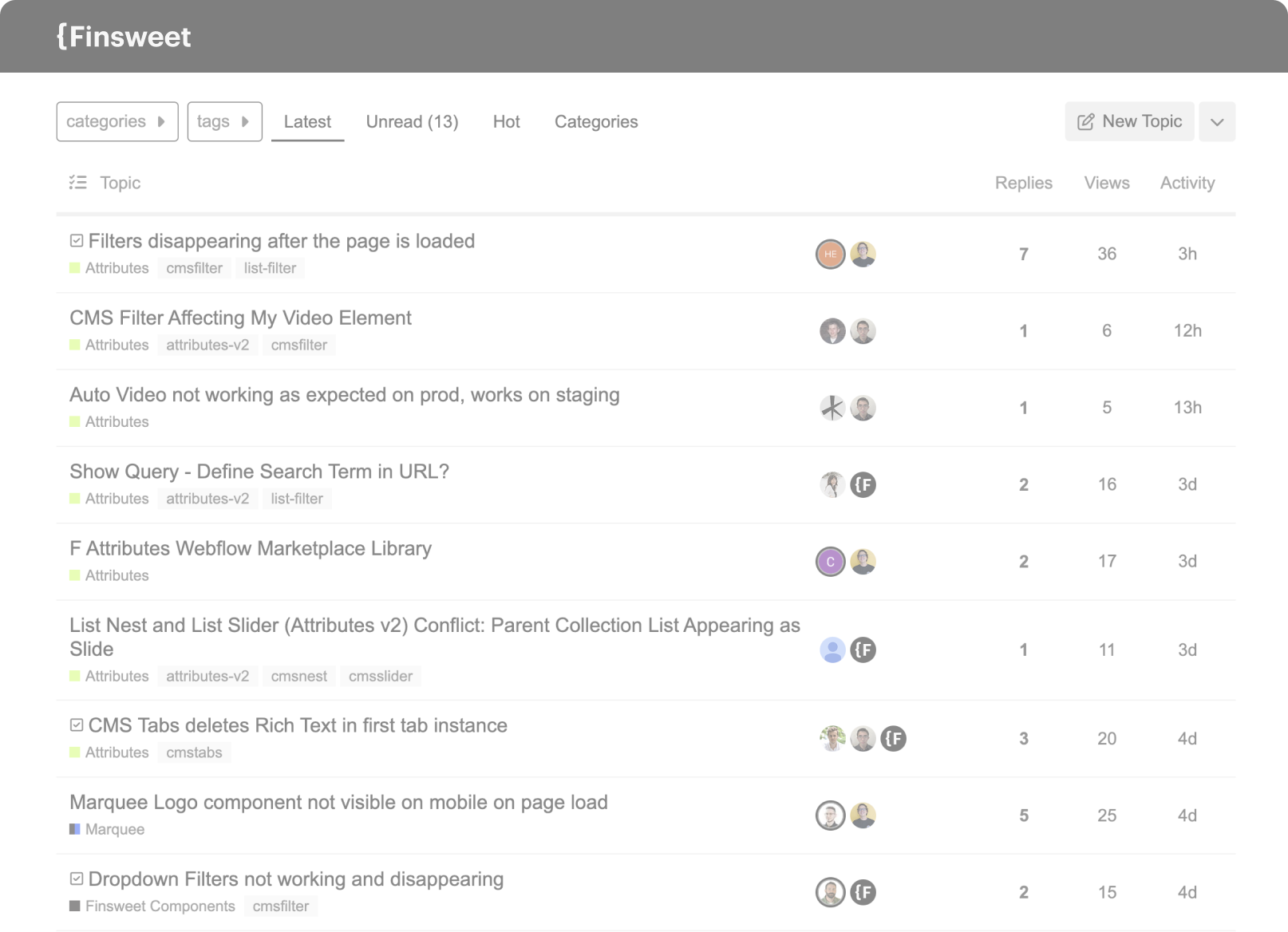Select cmsfilter tag under Dropdown Filters topic
Screen dimensions: 1288x932
click(x=280, y=906)
